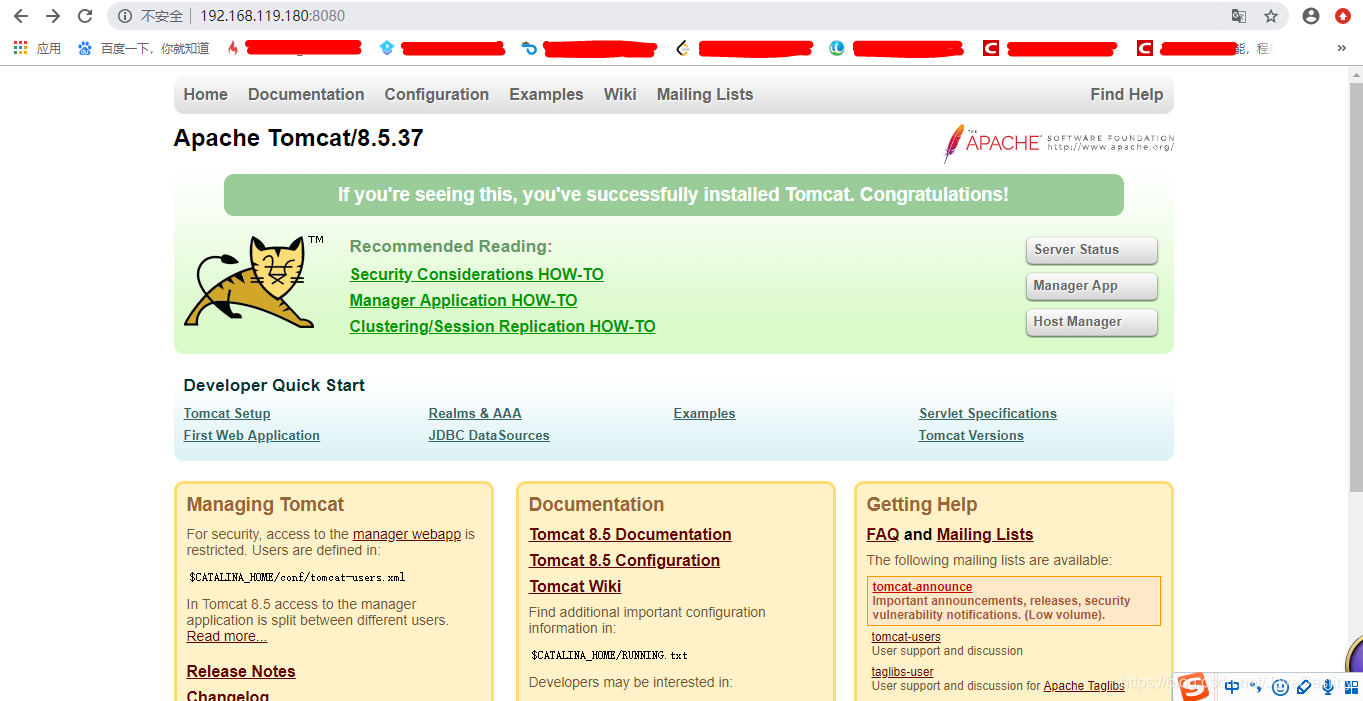Open the Servlet Specifications link
This screenshot has height=701, width=1363.
(x=988, y=413)
